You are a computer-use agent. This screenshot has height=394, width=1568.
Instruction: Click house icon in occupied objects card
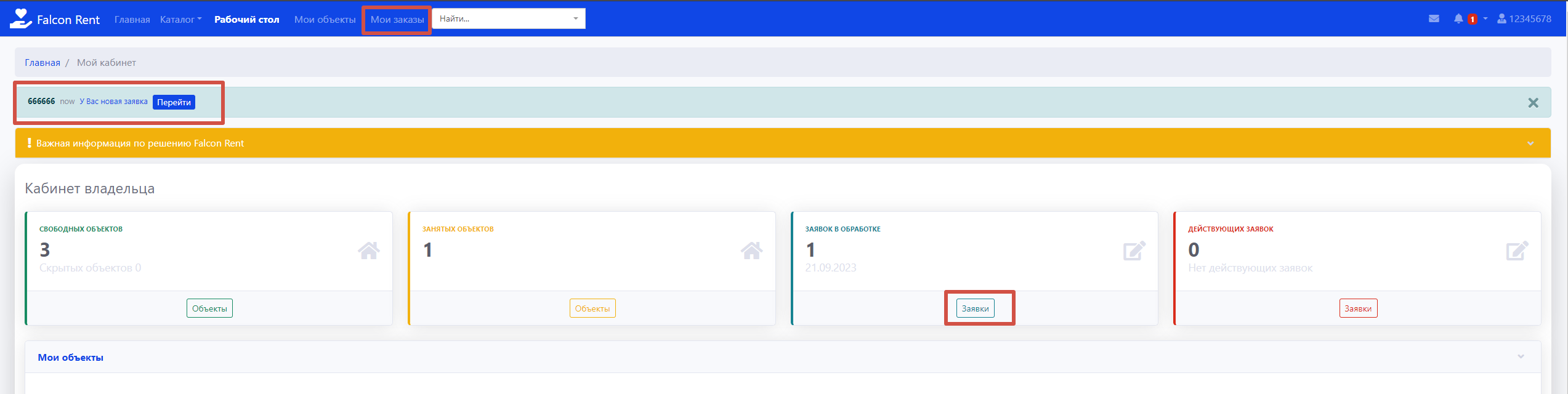click(751, 251)
